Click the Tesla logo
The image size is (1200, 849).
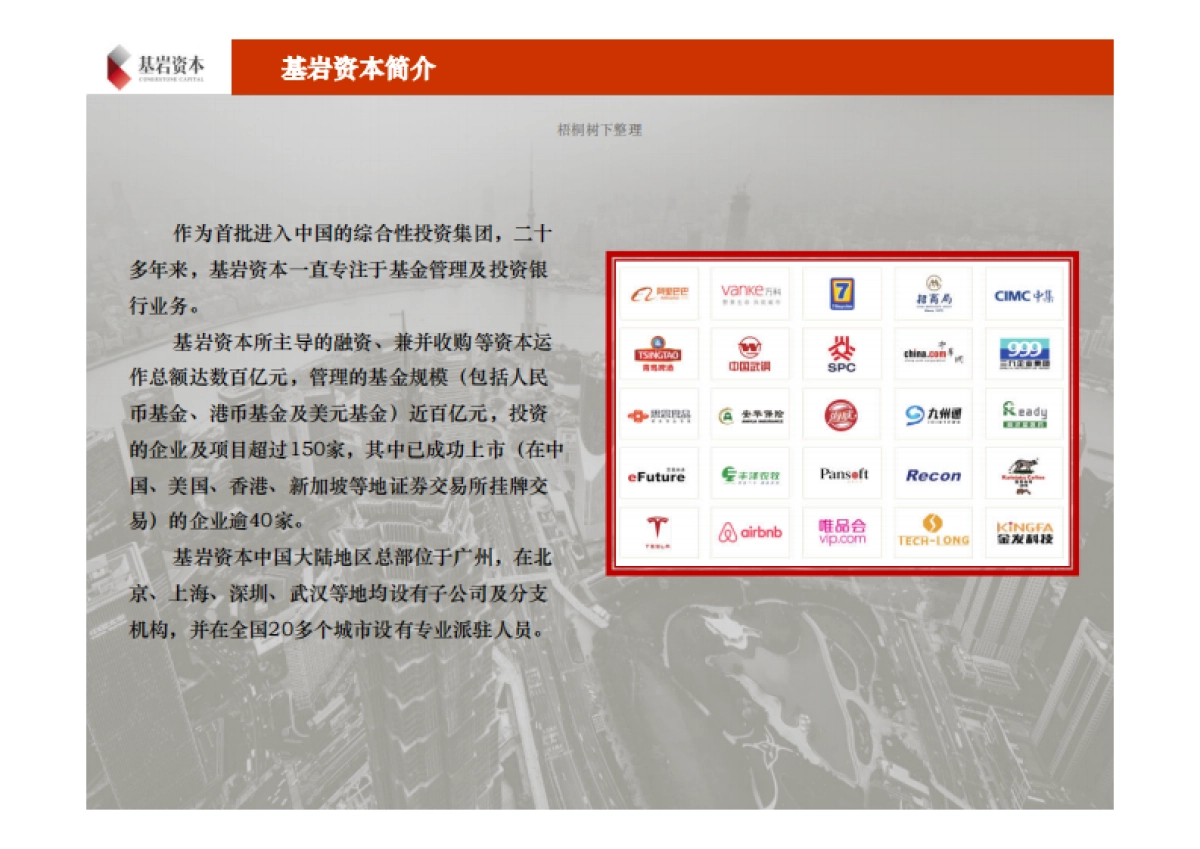click(657, 531)
